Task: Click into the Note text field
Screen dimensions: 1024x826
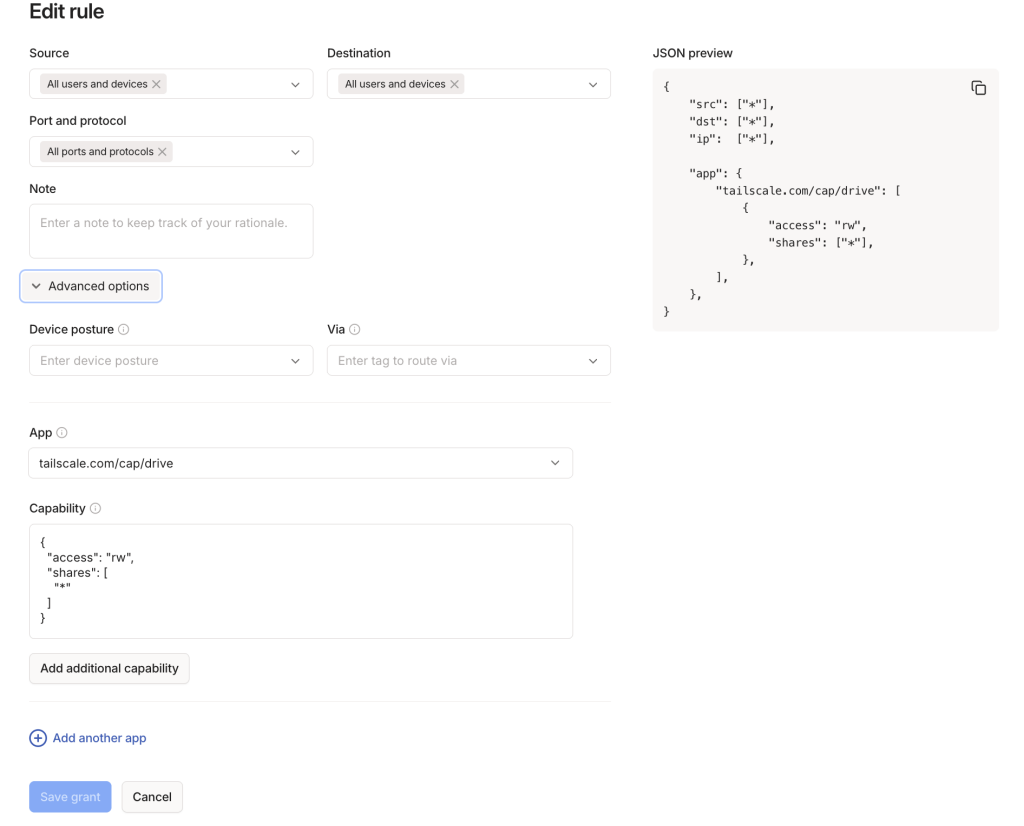Action: point(171,231)
